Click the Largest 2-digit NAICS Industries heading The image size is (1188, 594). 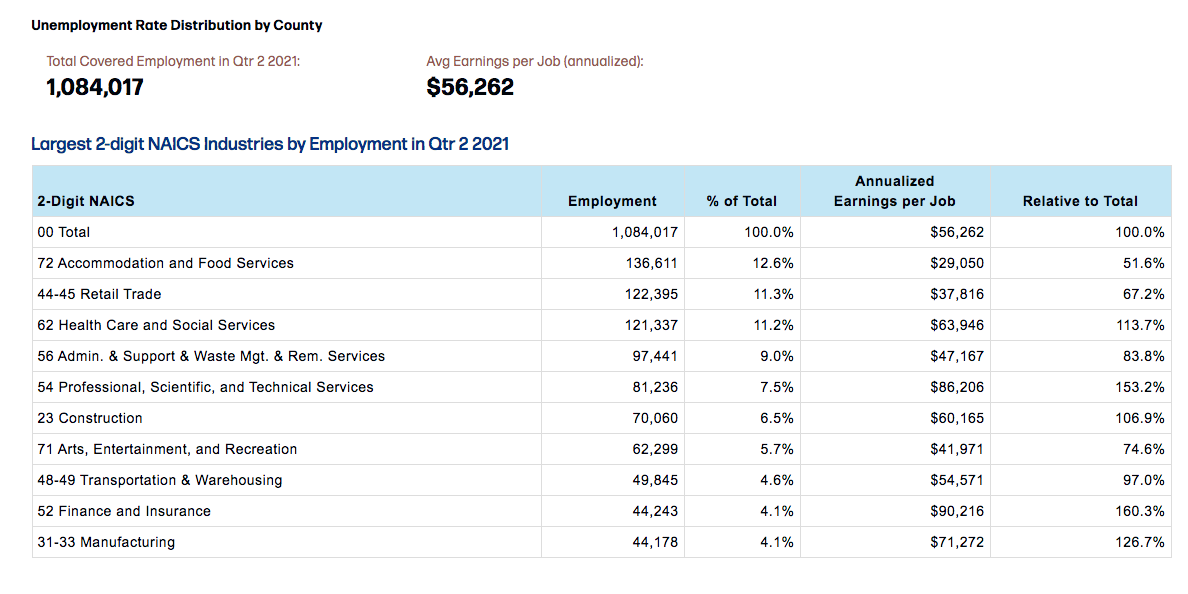[270, 144]
